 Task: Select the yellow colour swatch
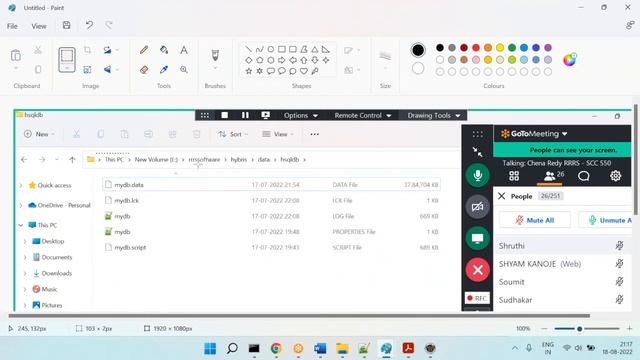[x=500, y=48]
